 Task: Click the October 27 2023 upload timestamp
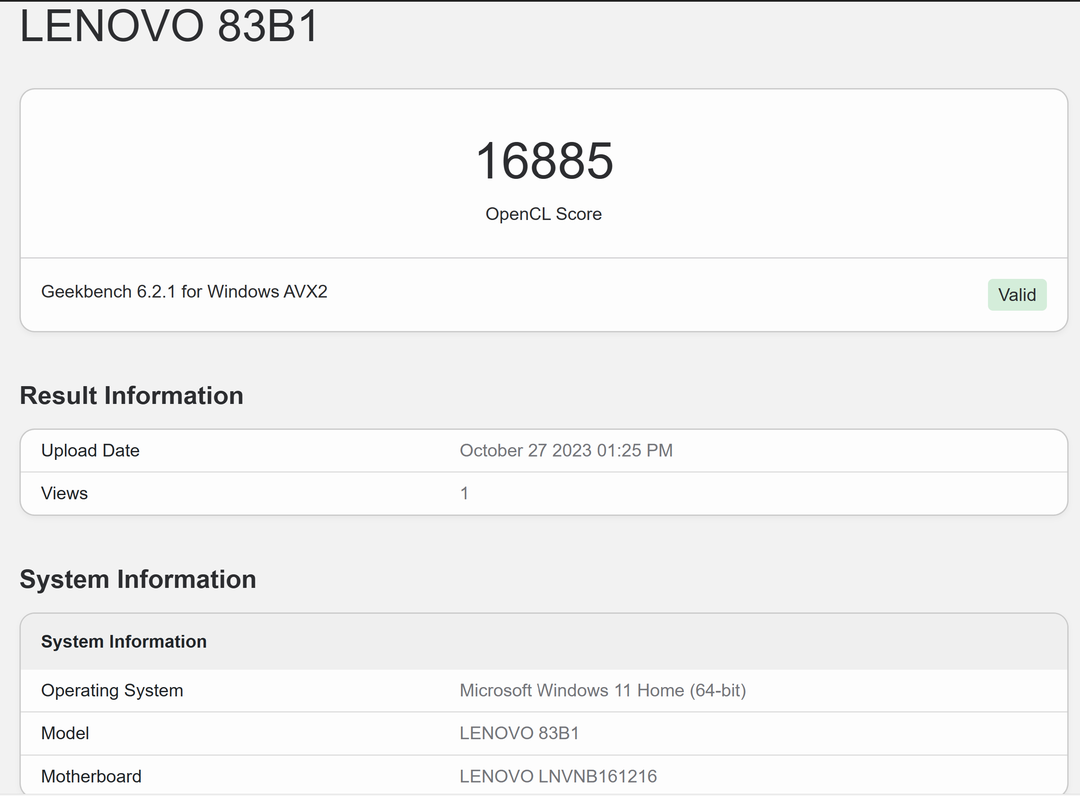point(566,450)
